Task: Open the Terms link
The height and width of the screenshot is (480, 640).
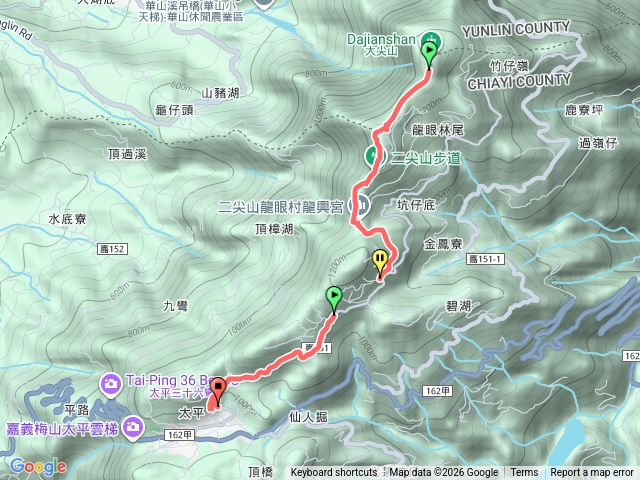Action: click(524, 473)
